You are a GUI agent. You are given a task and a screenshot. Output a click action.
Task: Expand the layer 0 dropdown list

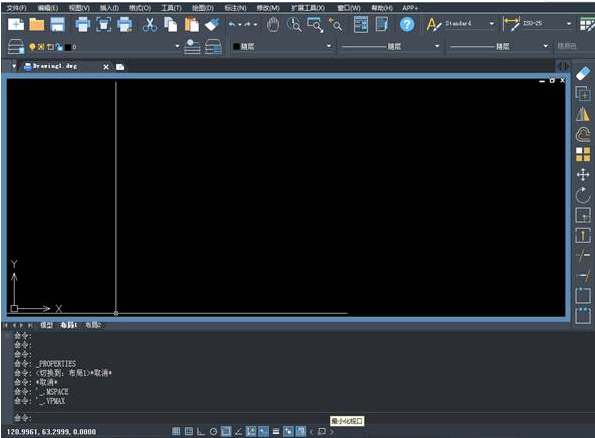click(177, 46)
